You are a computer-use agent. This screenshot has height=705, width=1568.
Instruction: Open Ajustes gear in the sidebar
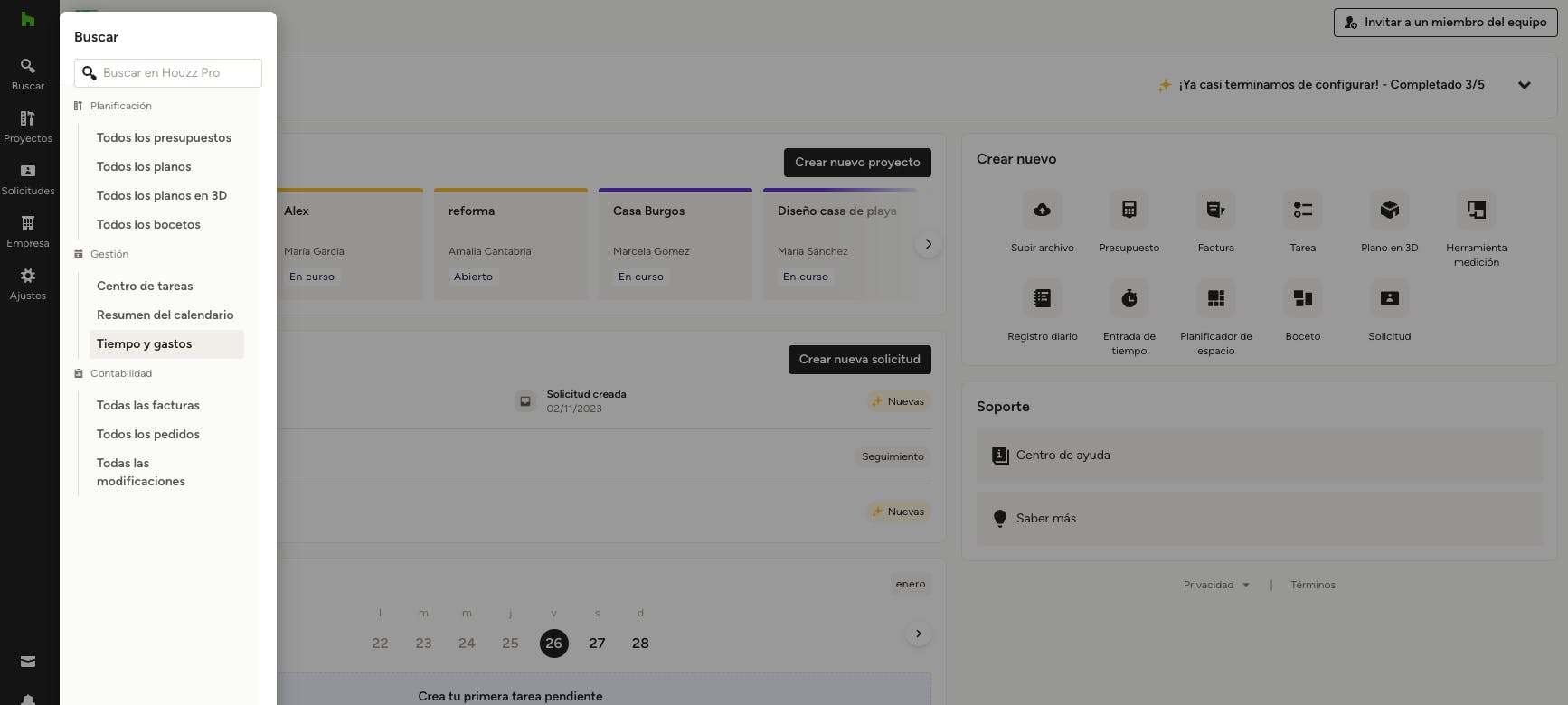coord(28,283)
